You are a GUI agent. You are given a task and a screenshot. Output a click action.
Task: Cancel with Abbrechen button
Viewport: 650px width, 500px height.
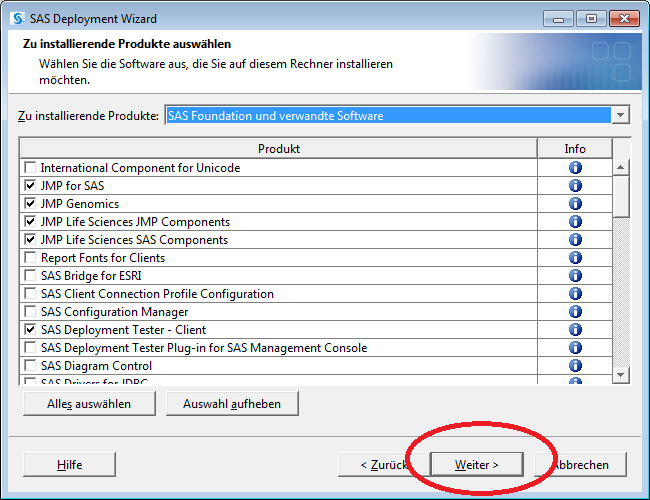coord(580,465)
